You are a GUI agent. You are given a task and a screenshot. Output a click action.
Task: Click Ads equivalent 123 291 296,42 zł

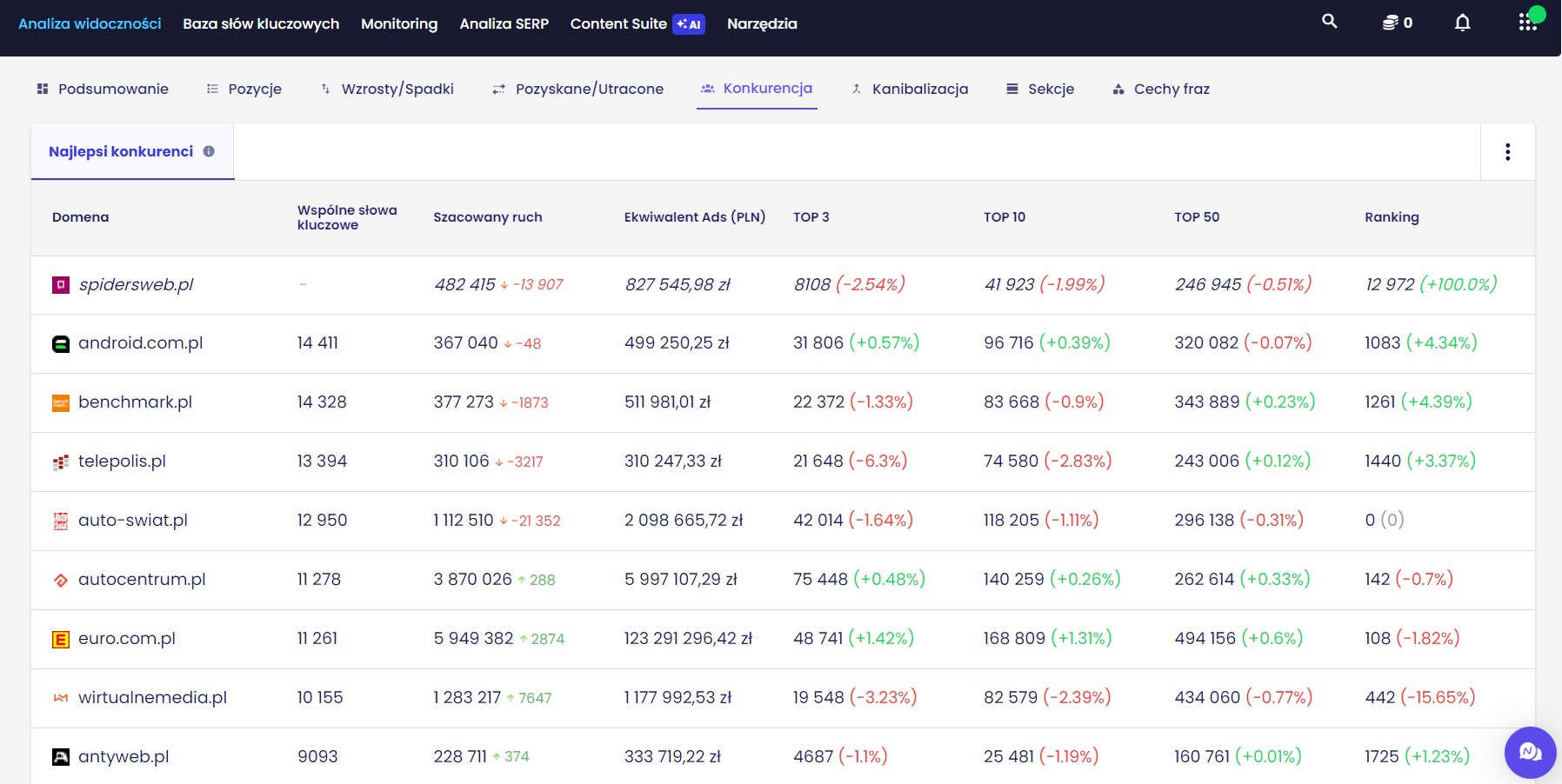click(x=688, y=639)
